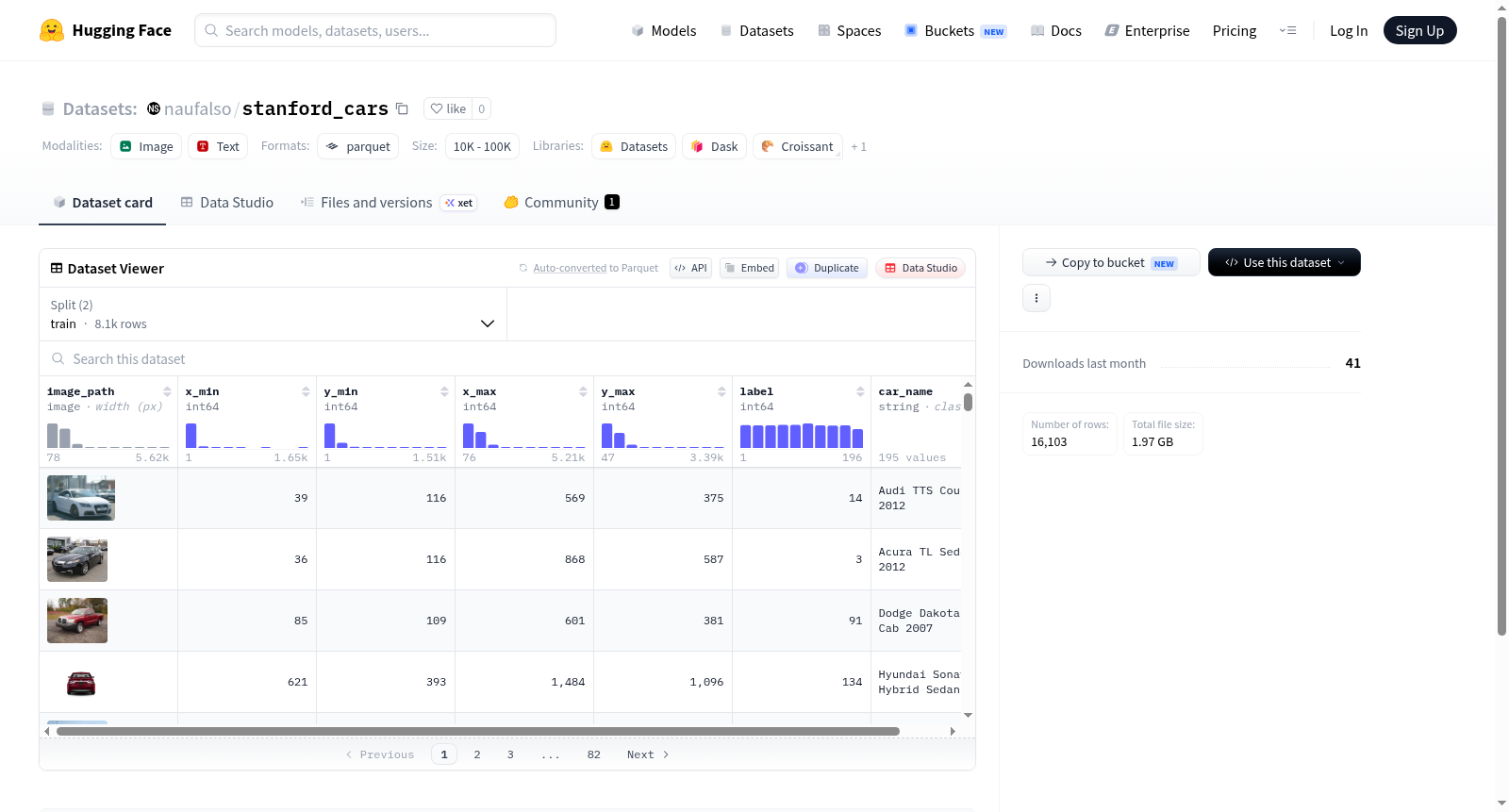Select the Dask library tag
Image resolution: width=1509 pixels, height=812 pixels.
point(714,146)
